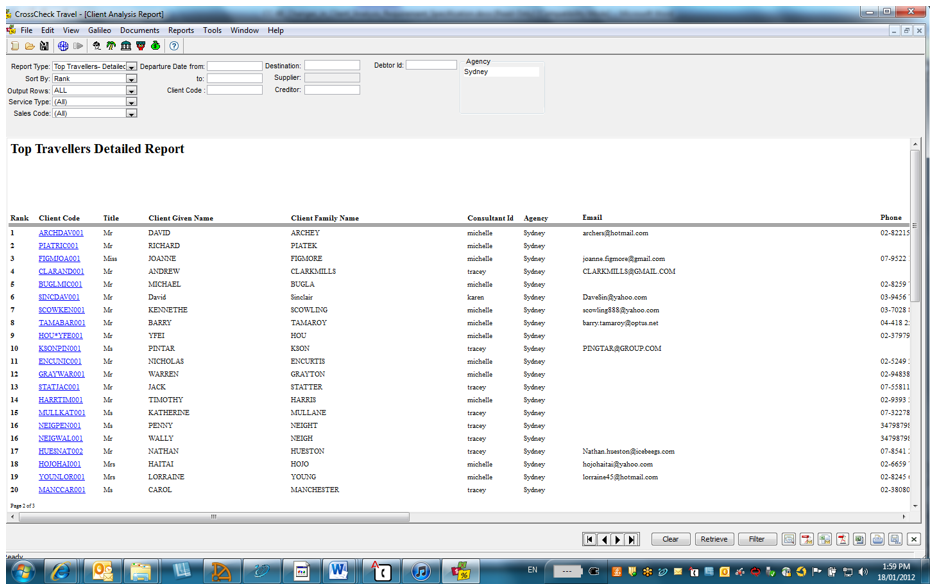934x587 pixels.
Task: Open the Reports menu
Action: [180, 30]
